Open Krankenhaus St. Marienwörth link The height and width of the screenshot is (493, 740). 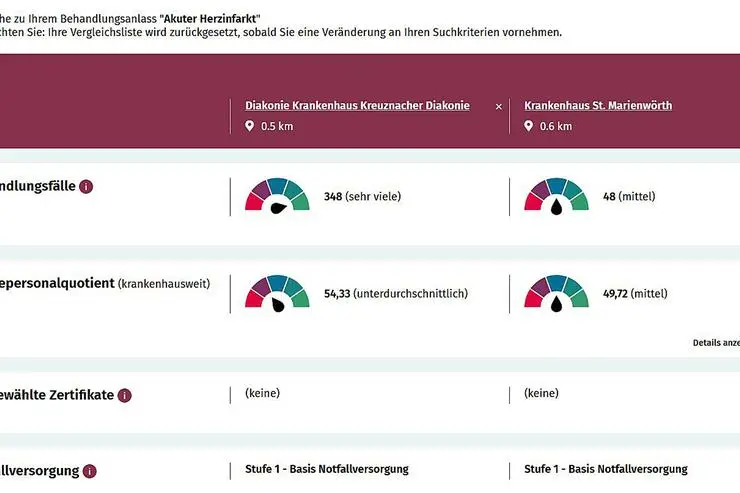[598, 106]
